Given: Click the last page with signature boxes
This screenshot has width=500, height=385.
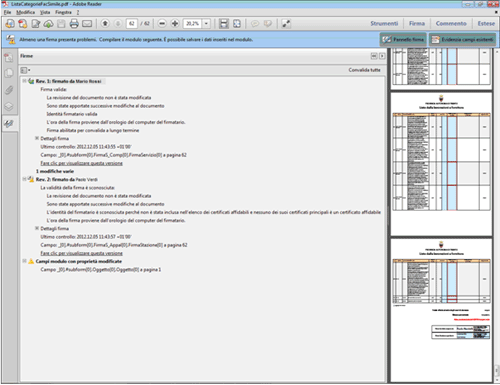Looking at the screenshot, I should tap(441, 310).
